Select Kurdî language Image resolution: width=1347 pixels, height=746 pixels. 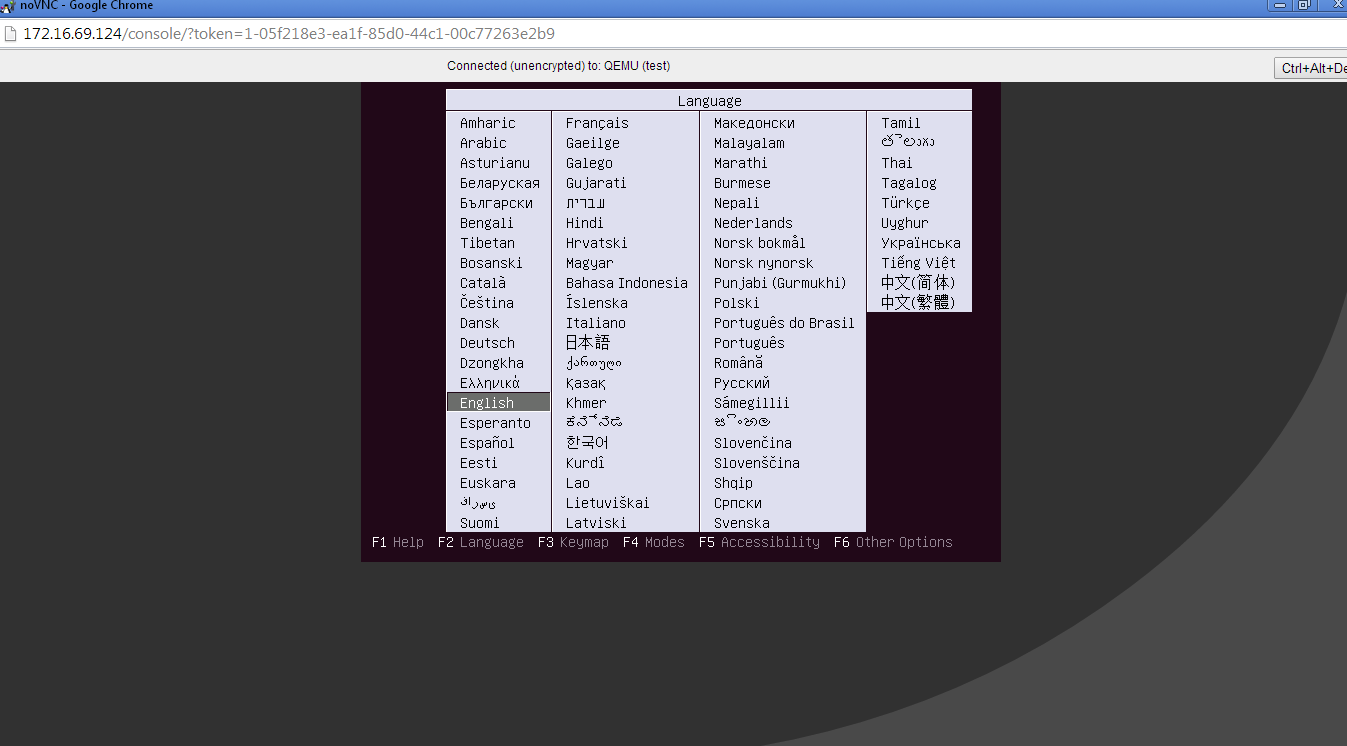tap(585, 463)
